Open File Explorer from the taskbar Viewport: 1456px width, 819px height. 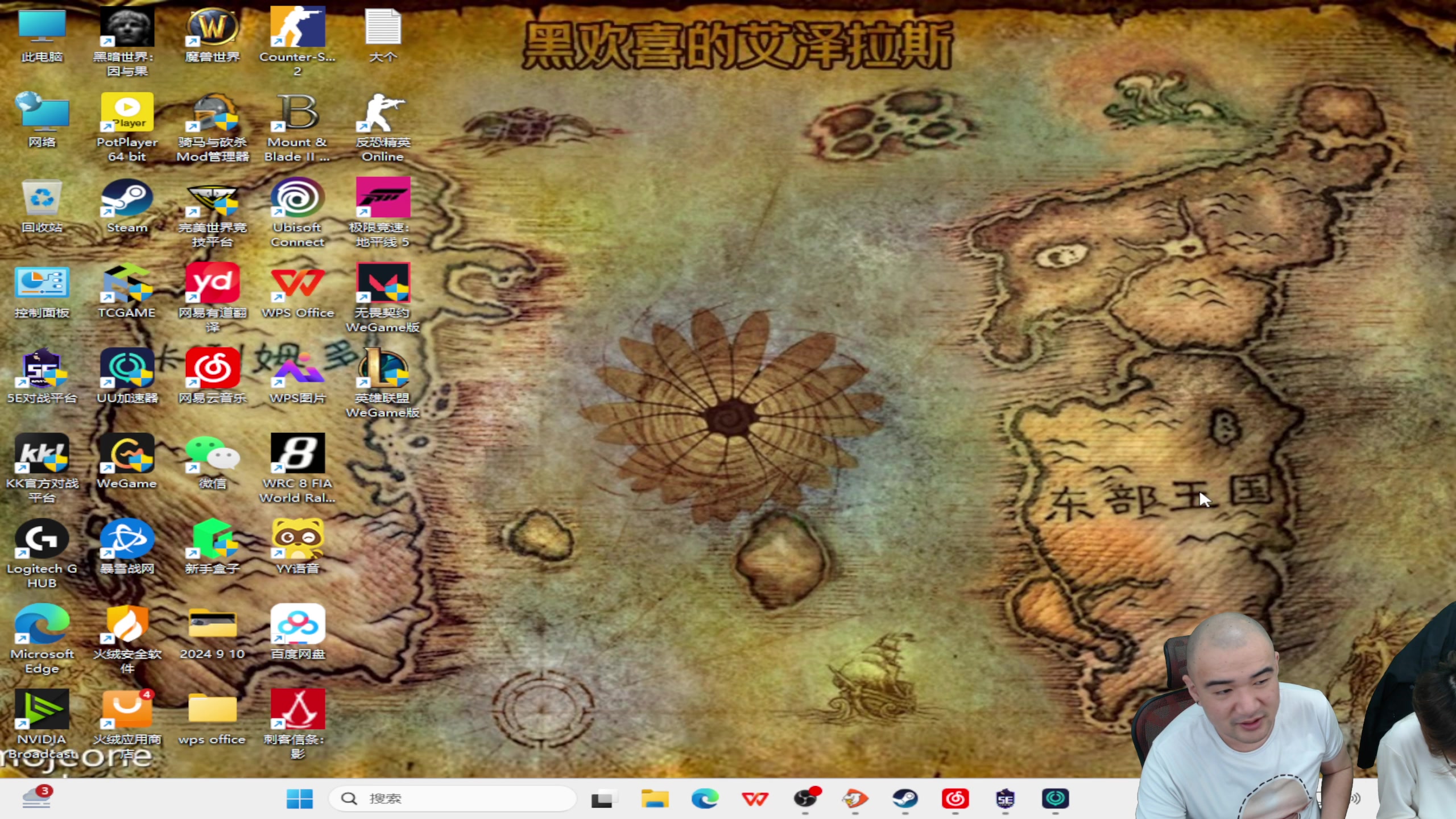coord(655,799)
